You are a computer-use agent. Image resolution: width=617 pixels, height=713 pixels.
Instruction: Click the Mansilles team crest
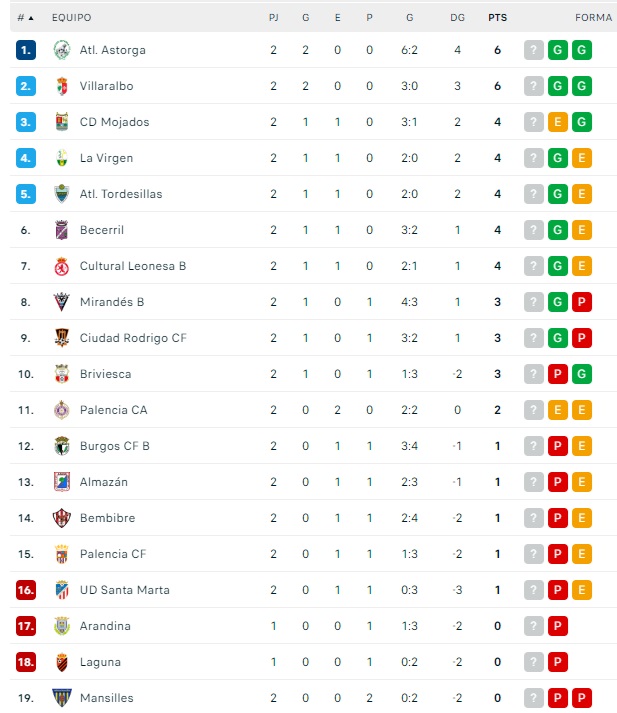point(61,698)
